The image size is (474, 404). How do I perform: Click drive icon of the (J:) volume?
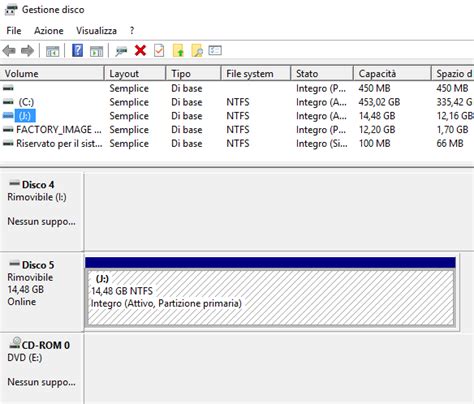pos(8,115)
